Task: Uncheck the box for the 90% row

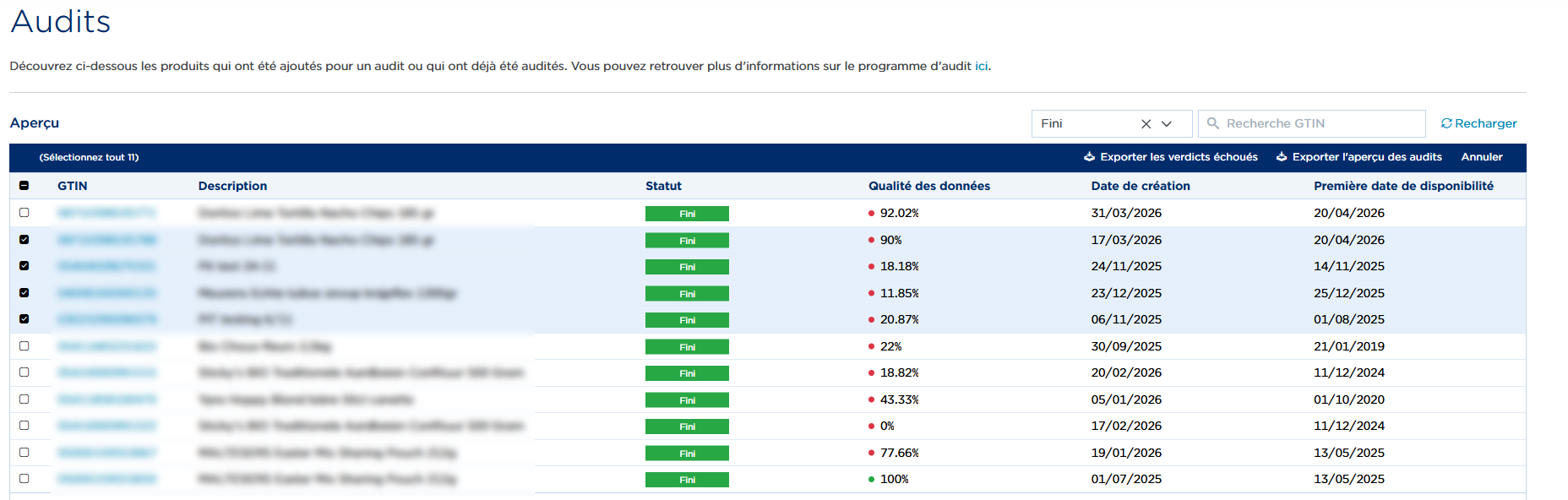Action: click(24, 240)
